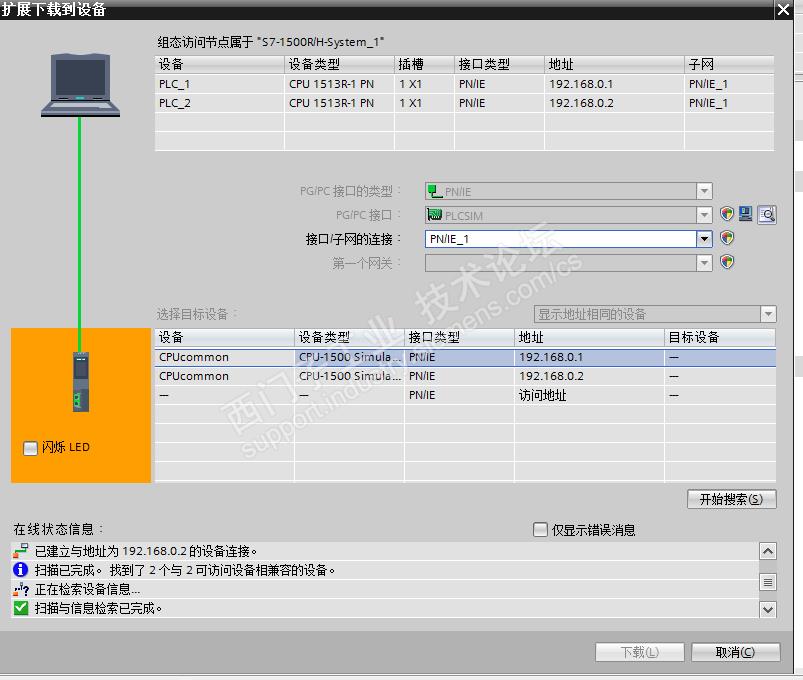The width and height of the screenshot is (803, 680).
Task: Click the laptop PG/PC illustration icon
Action: coord(80,85)
